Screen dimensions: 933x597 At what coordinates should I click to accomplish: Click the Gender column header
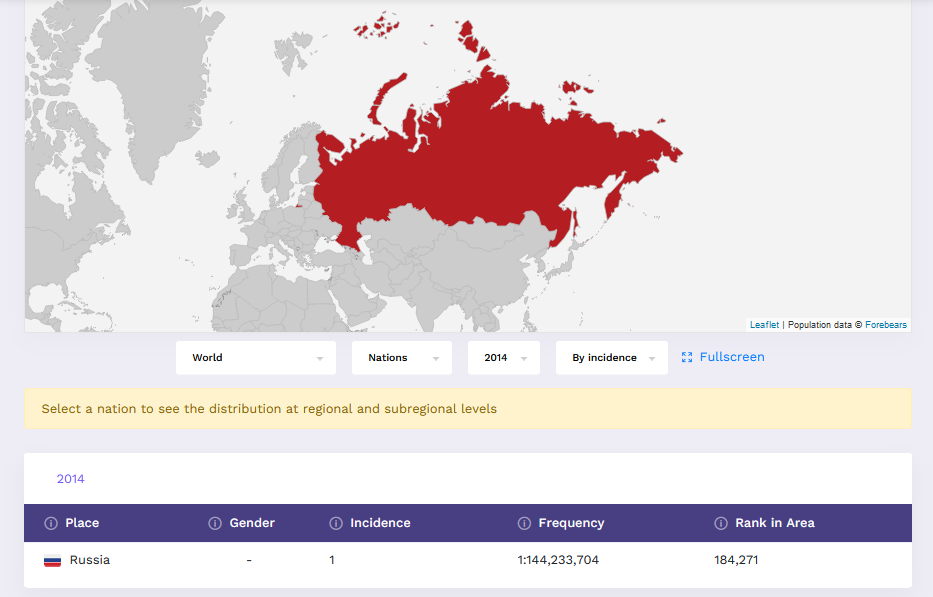point(252,523)
